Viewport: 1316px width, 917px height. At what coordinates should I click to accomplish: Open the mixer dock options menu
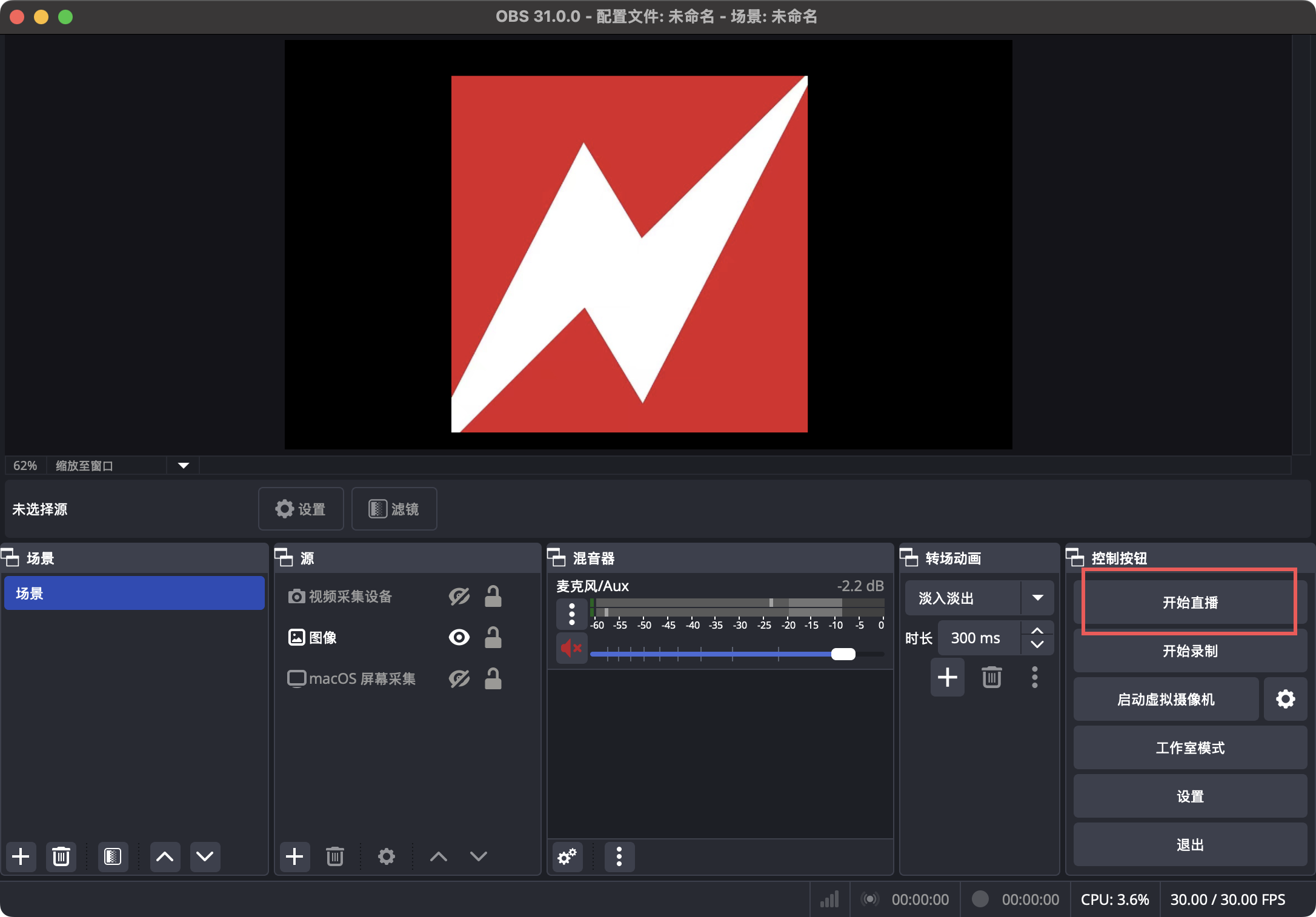click(619, 856)
